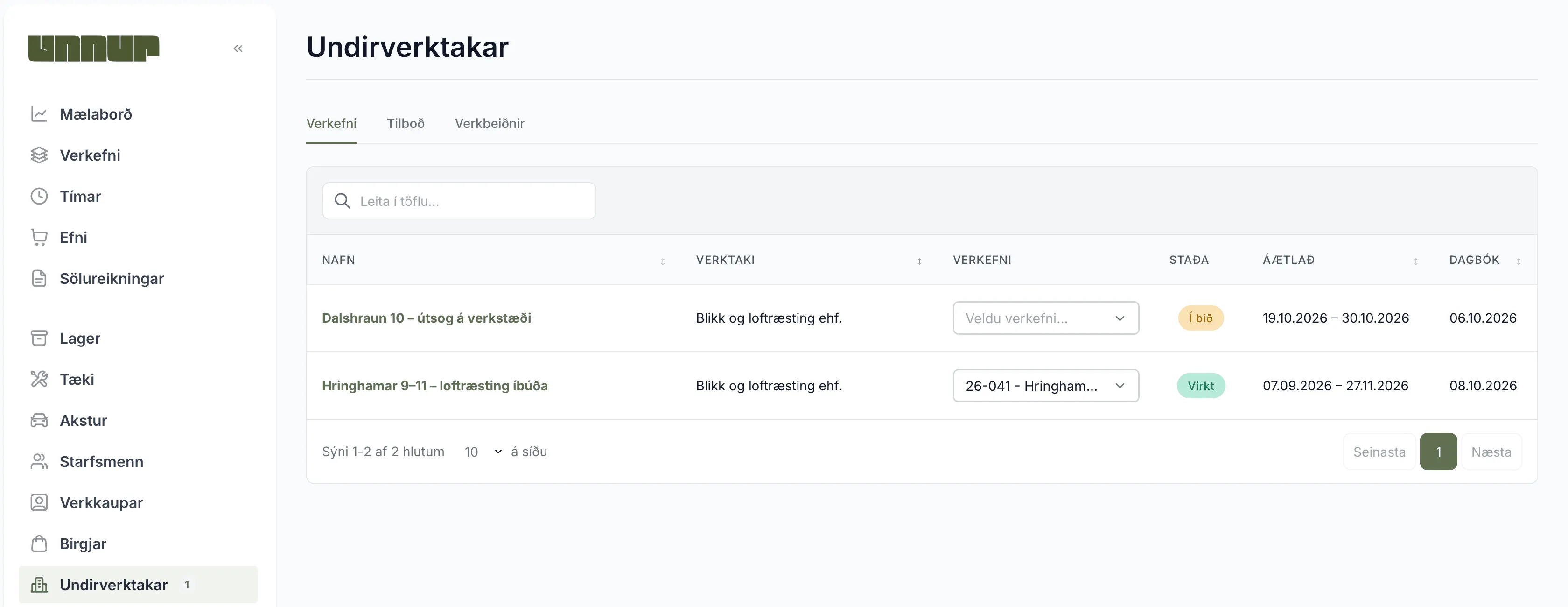Click Blikk og loftræsting ehf. in Dalshraun row

pos(769,318)
